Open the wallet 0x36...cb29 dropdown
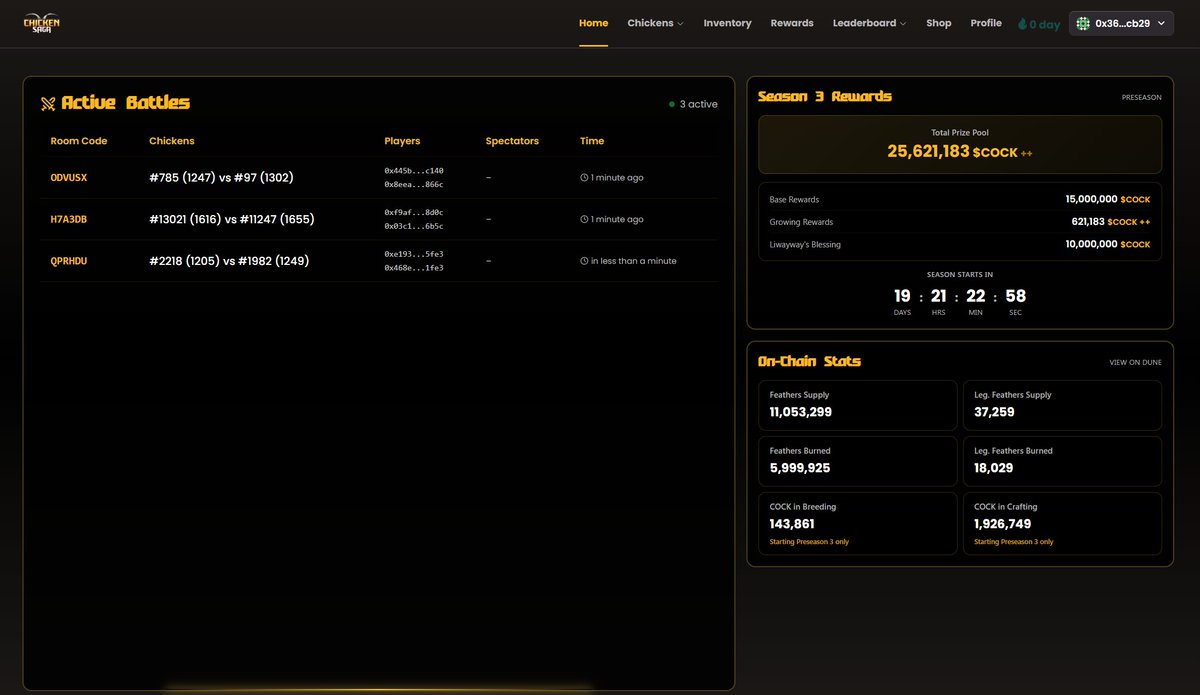Image resolution: width=1200 pixels, height=695 pixels. (1121, 23)
